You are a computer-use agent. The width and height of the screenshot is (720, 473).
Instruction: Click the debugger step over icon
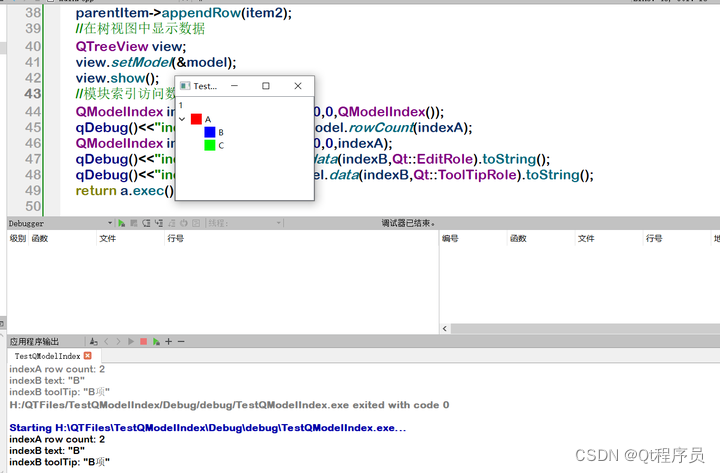click(146, 223)
